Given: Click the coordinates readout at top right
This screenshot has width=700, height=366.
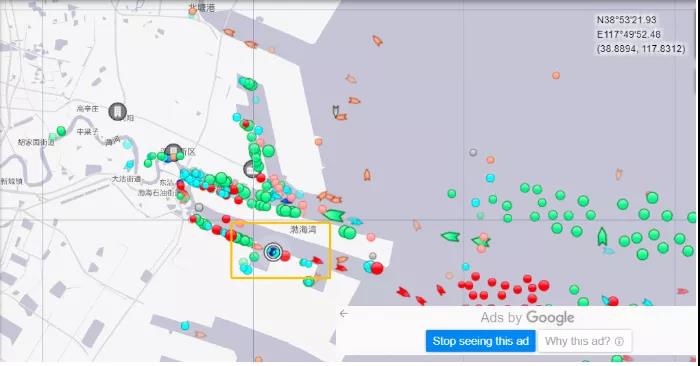Looking at the screenshot, I should 641,34.
